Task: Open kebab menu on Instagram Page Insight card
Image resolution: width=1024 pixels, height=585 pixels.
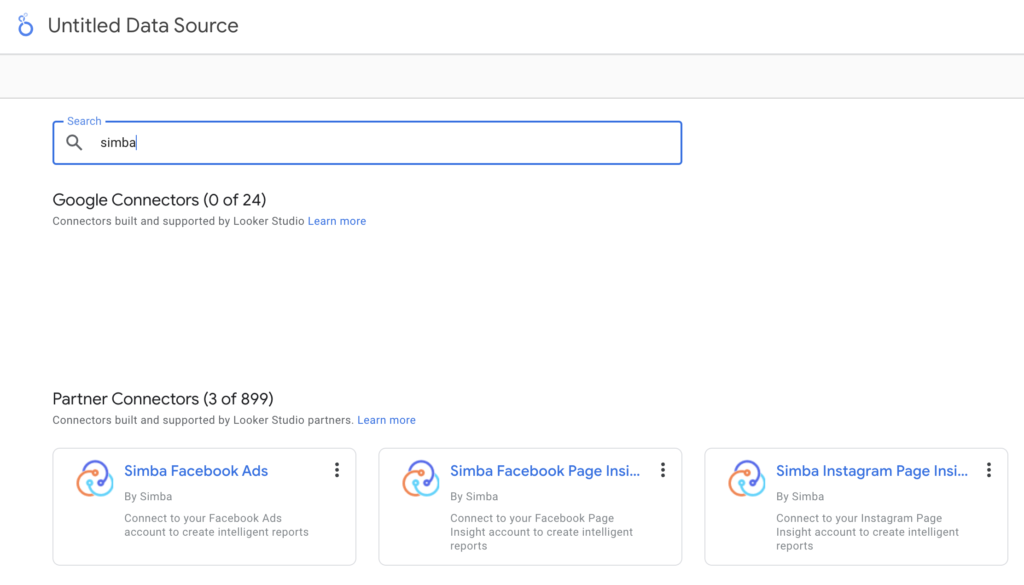Action: click(x=989, y=470)
